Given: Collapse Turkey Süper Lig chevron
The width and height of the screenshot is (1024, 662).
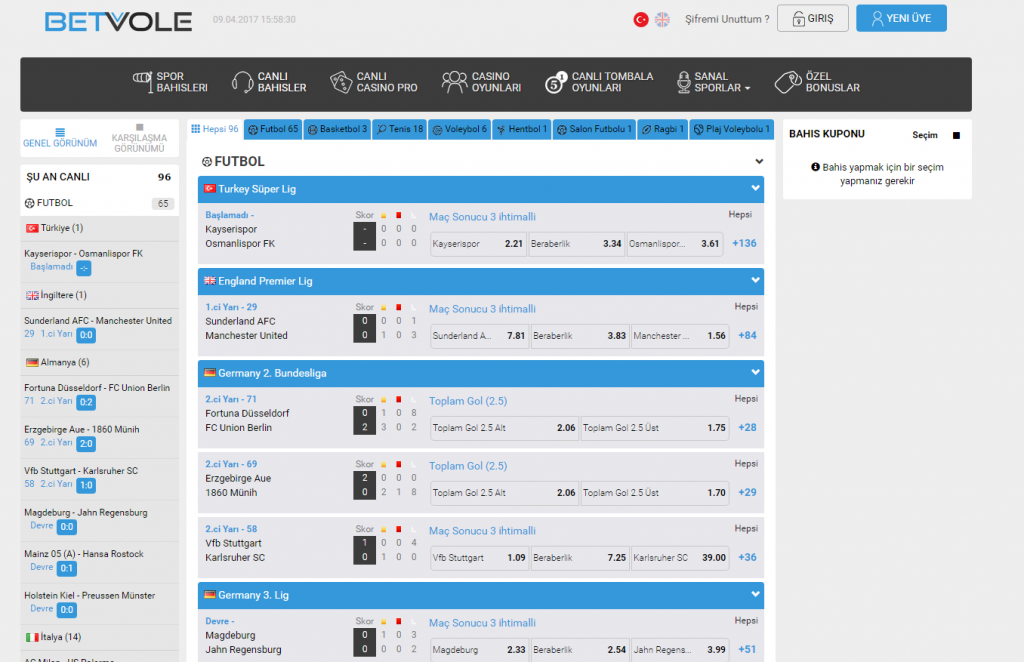Looking at the screenshot, I should [x=756, y=189].
